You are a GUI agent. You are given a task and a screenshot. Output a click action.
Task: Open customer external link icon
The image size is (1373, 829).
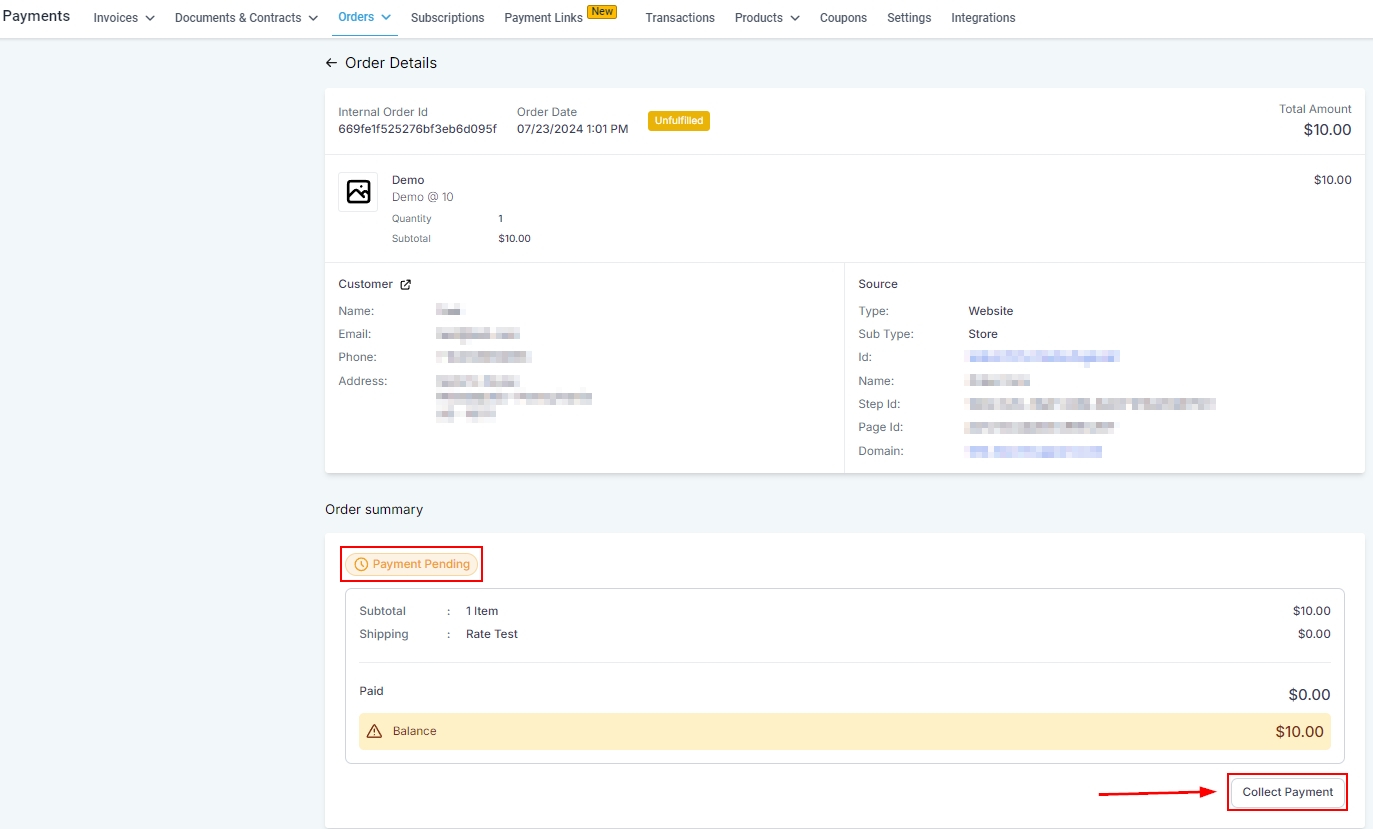click(x=406, y=285)
